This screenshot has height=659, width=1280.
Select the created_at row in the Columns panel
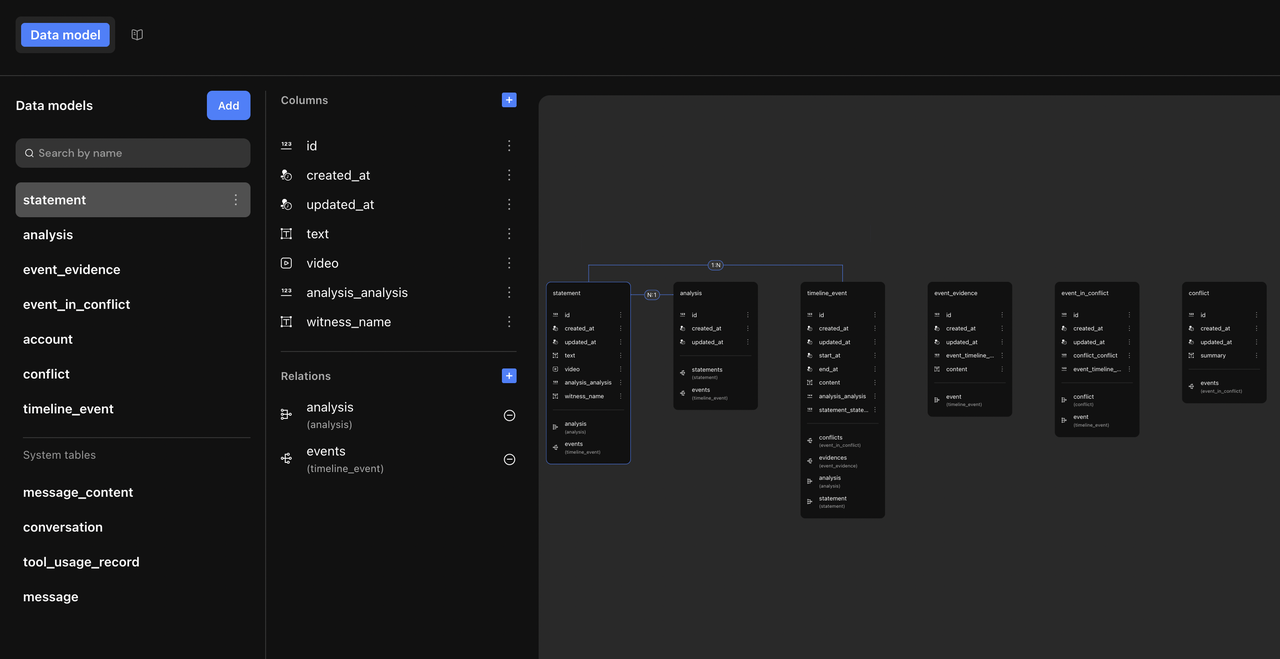[398, 175]
